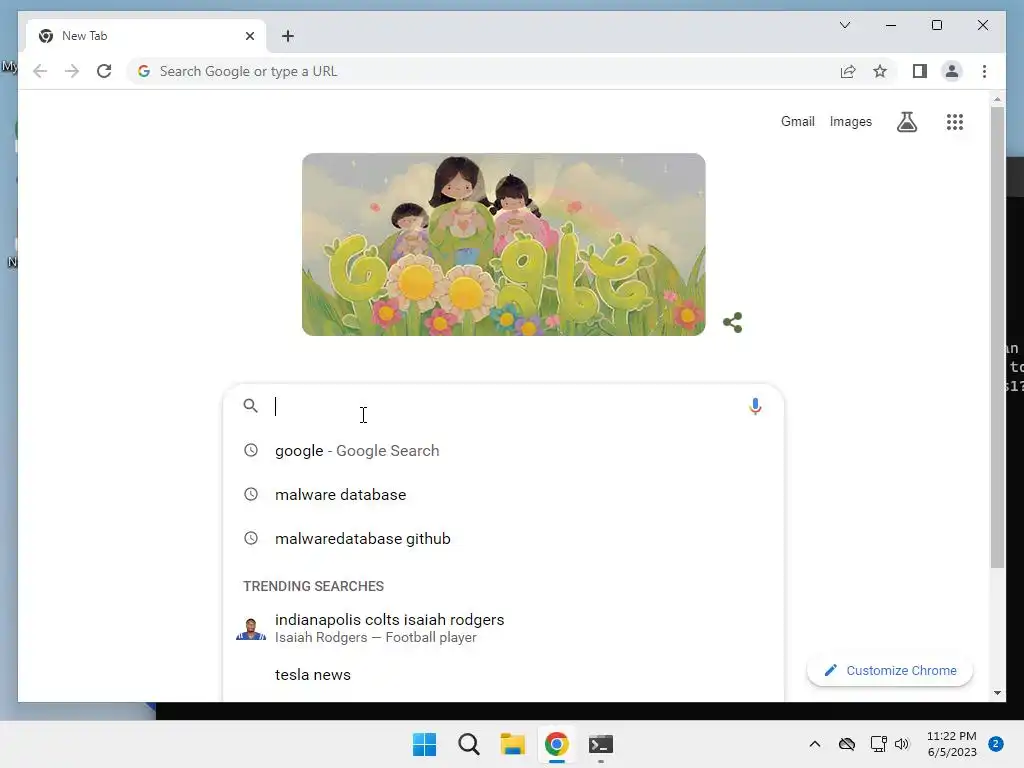1024x768 pixels.
Task: Click the forward navigation arrow
Action: (x=72, y=71)
